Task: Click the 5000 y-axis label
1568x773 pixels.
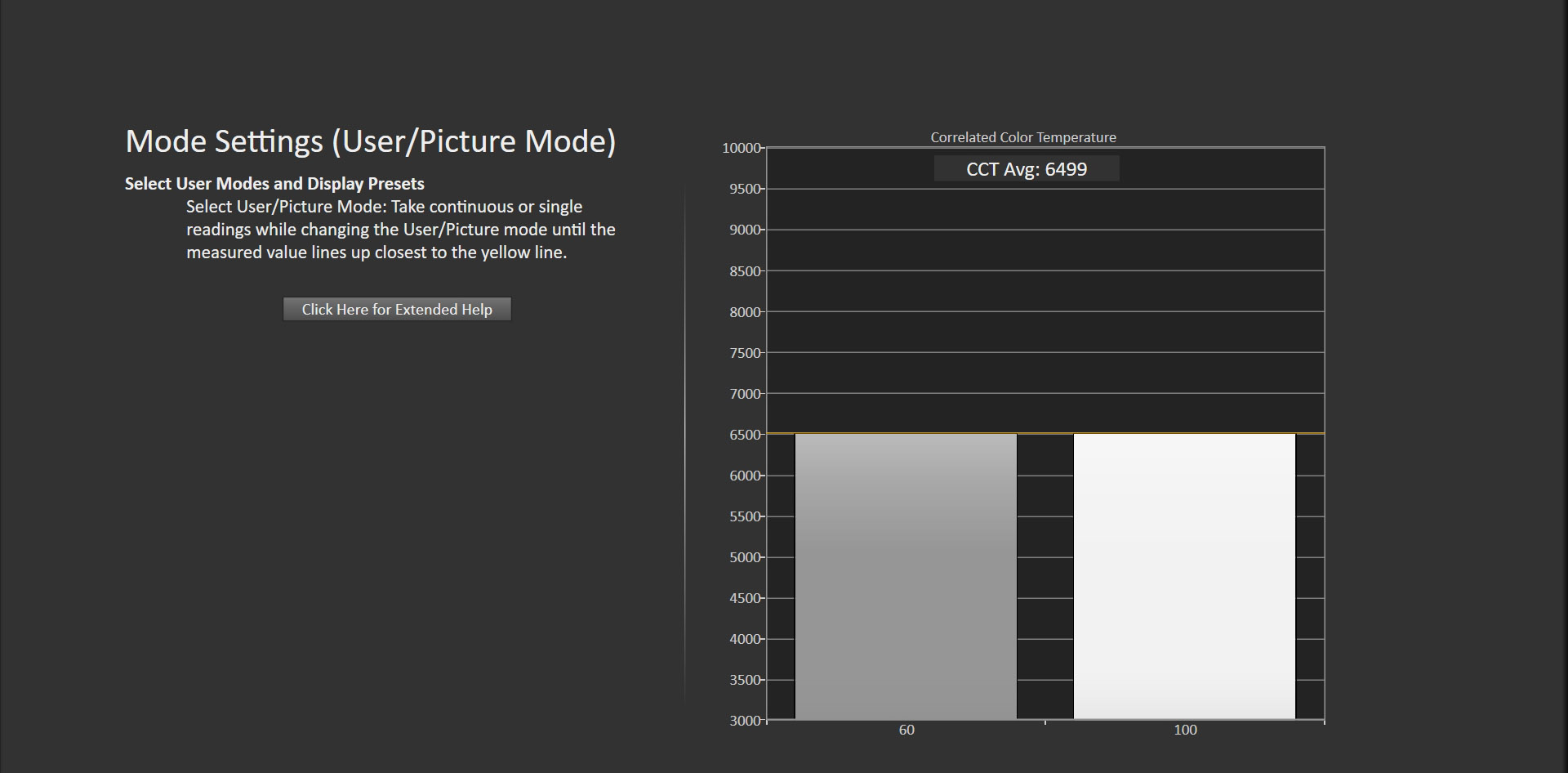Action: (745, 557)
